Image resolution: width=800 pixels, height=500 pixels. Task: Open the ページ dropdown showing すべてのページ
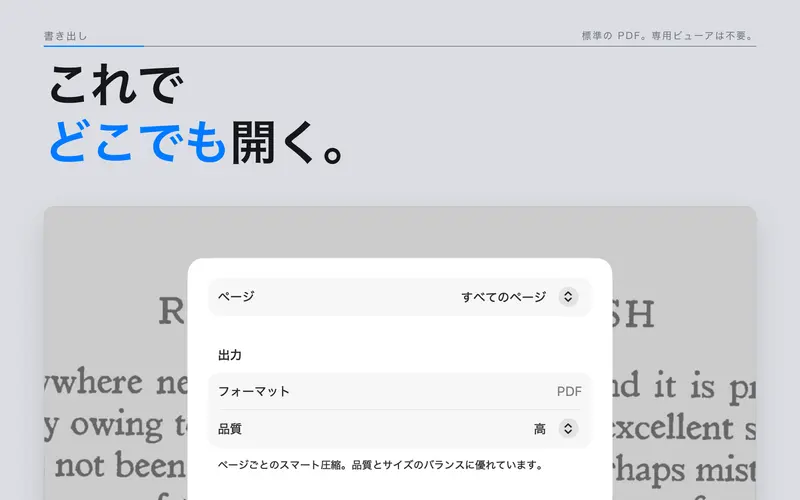399,296
